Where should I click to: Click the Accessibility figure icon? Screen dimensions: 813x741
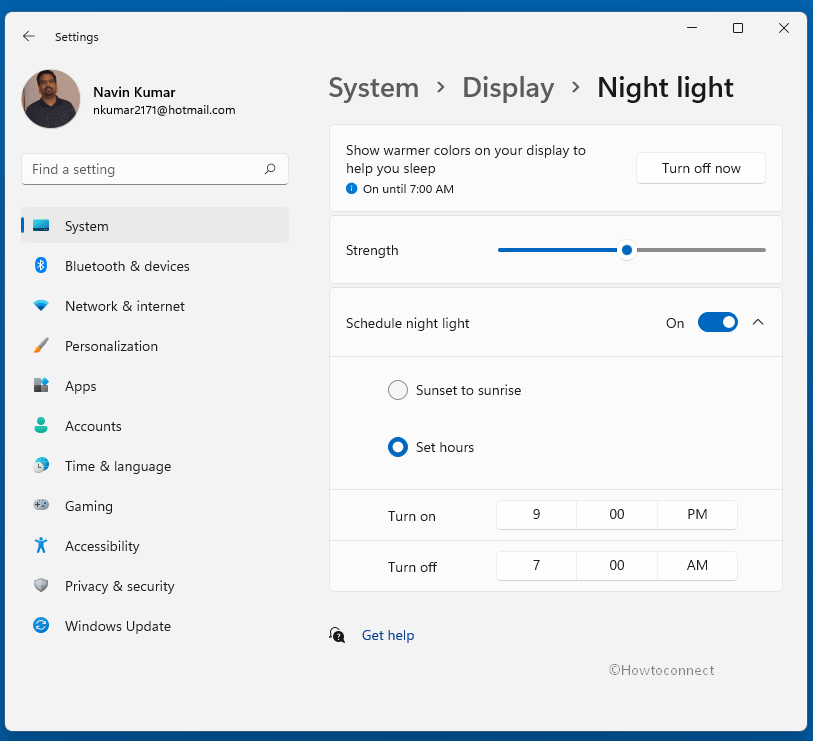[x=41, y=545]
